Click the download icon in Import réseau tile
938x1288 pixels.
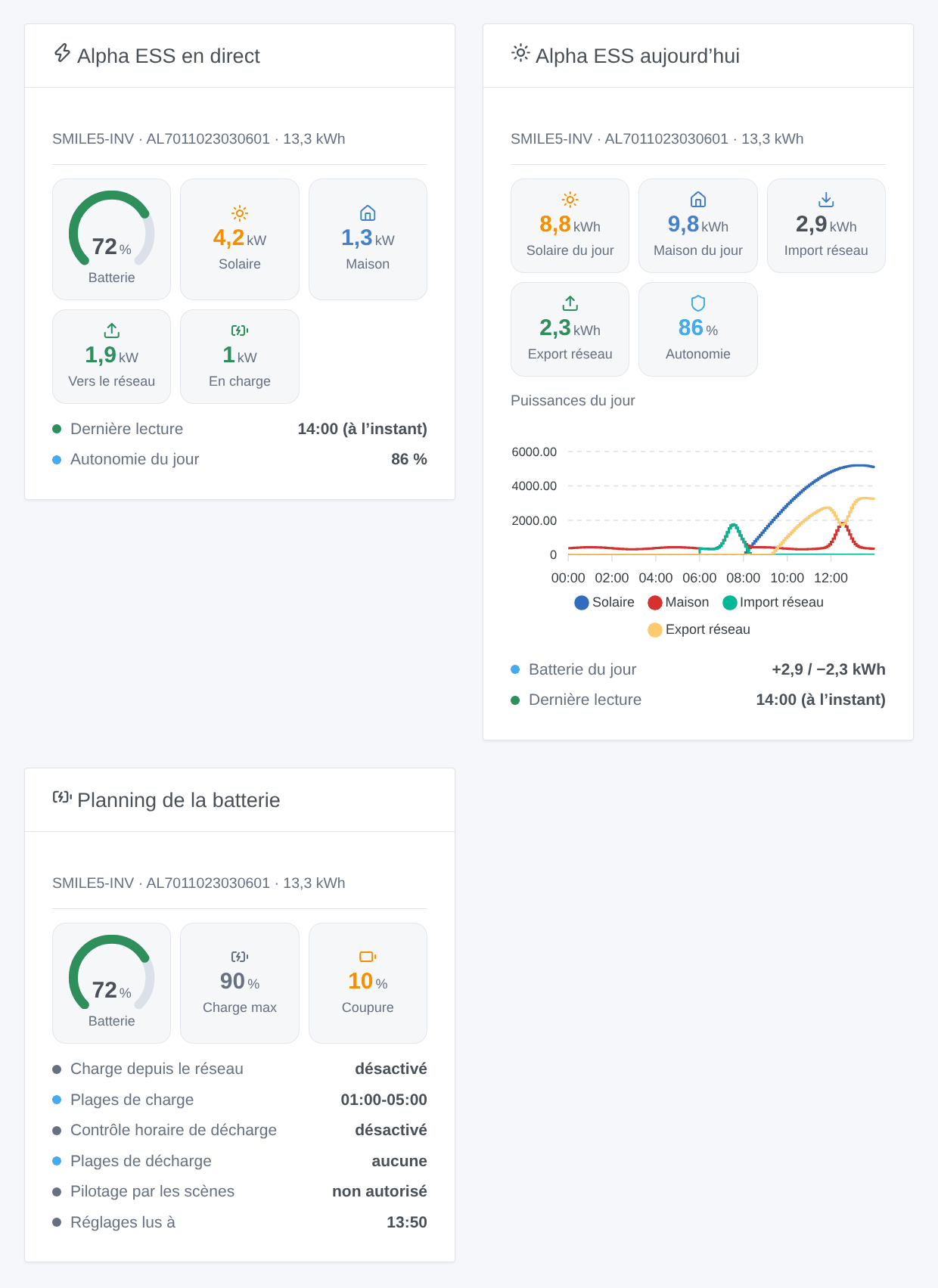(826, 200)
